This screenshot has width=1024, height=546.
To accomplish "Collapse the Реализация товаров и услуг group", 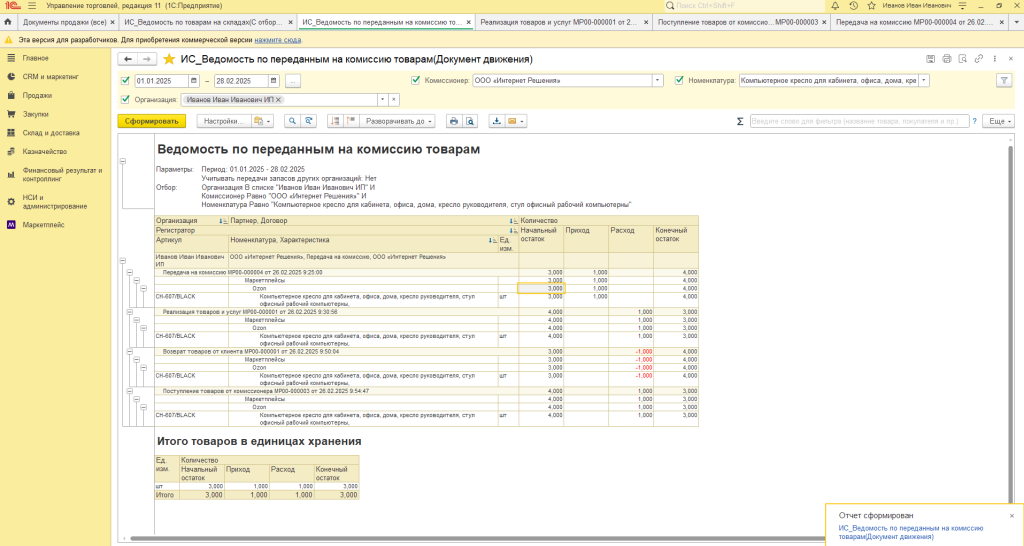I will (129, 312).
